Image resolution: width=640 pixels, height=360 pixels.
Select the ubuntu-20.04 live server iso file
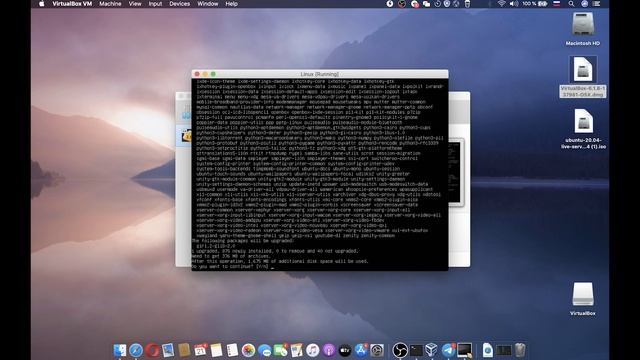(x=583, y=128)
